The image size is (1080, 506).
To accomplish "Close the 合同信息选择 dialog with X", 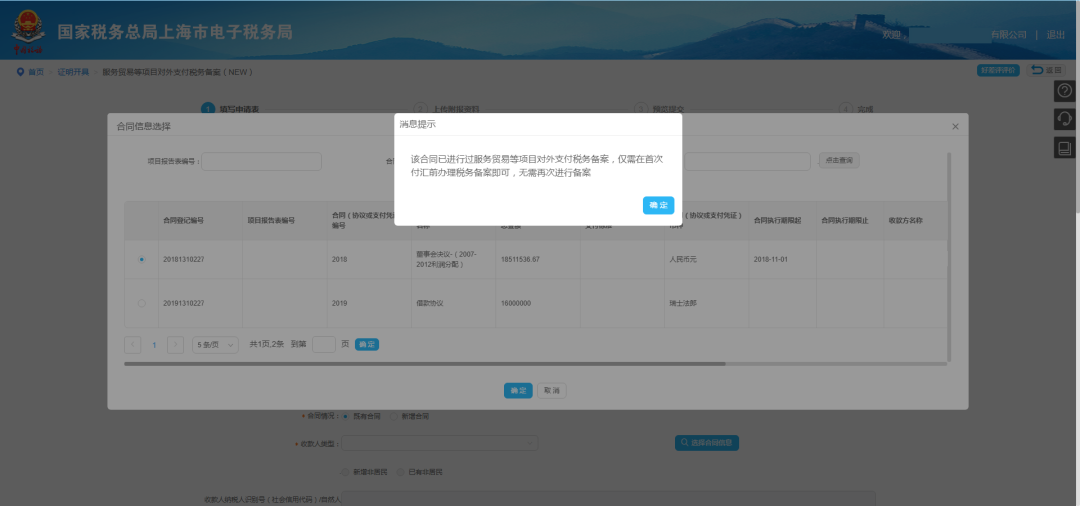I will pyautogui.click(x=955, y=127).
